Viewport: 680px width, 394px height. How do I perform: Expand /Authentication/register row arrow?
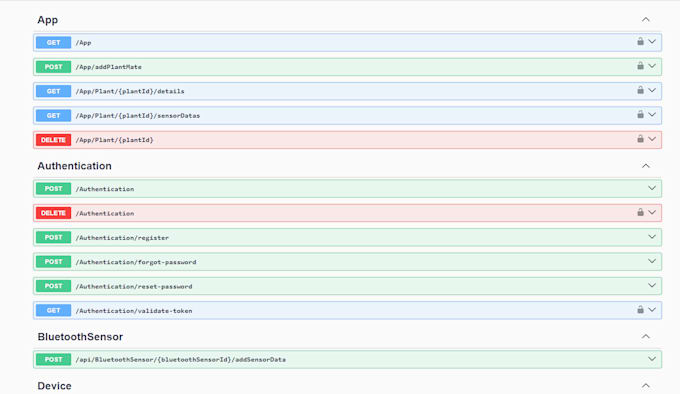point(652,237)
